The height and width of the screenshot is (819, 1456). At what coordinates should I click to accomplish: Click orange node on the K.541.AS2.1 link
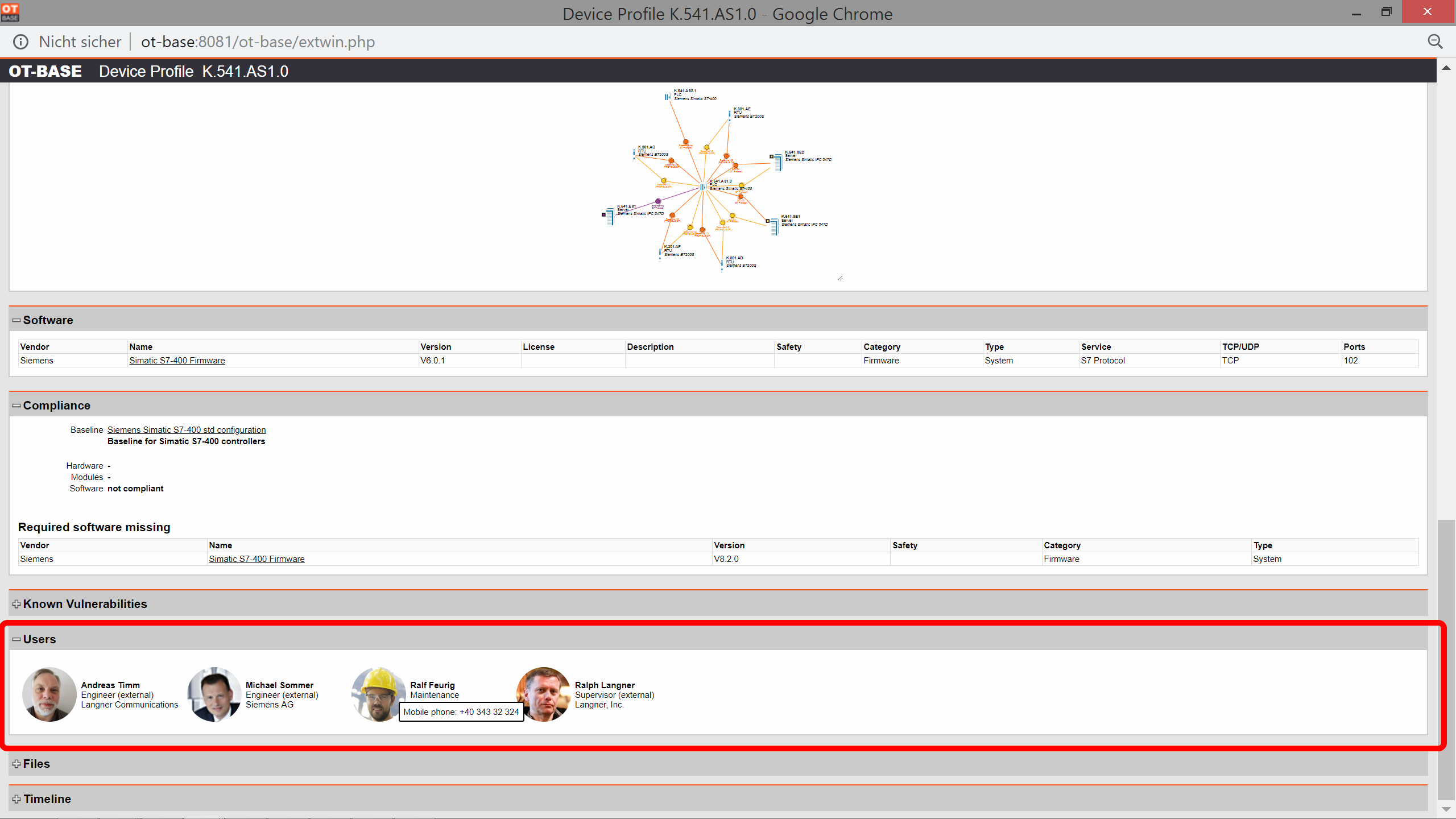tap(685, 142)
